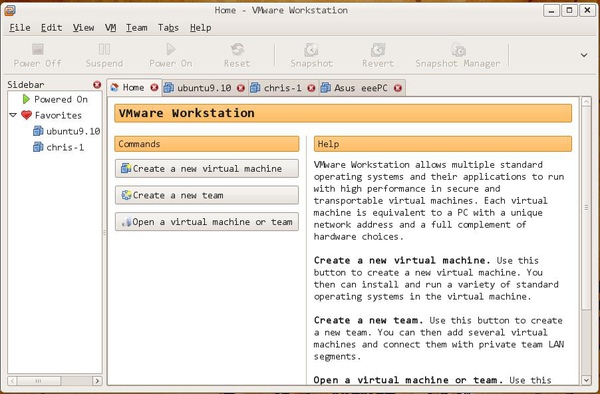Close the Sidebar panel

click(97, 85)
